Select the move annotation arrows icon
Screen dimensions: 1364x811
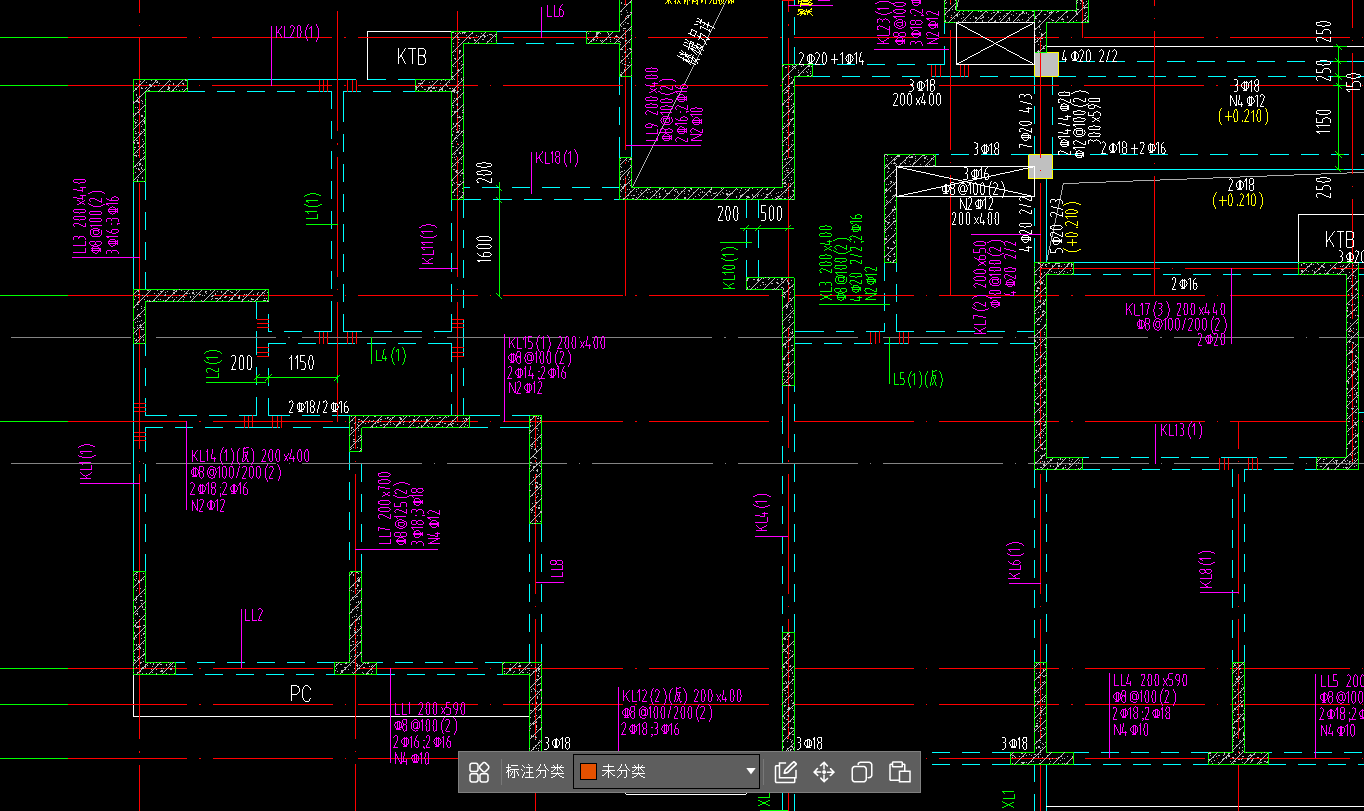[824, 772]
